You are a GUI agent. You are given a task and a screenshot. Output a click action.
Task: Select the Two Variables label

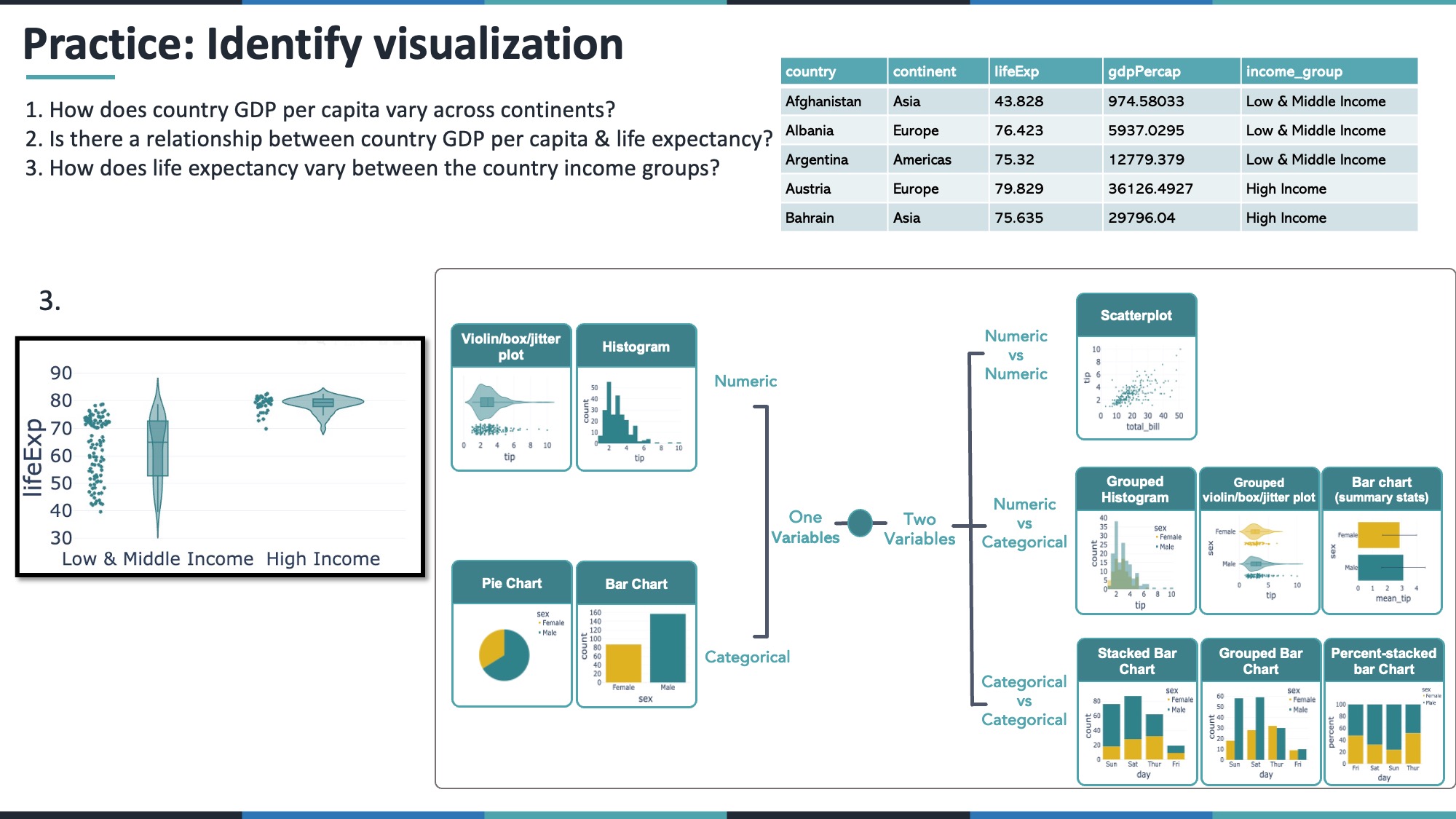[919, 529]
